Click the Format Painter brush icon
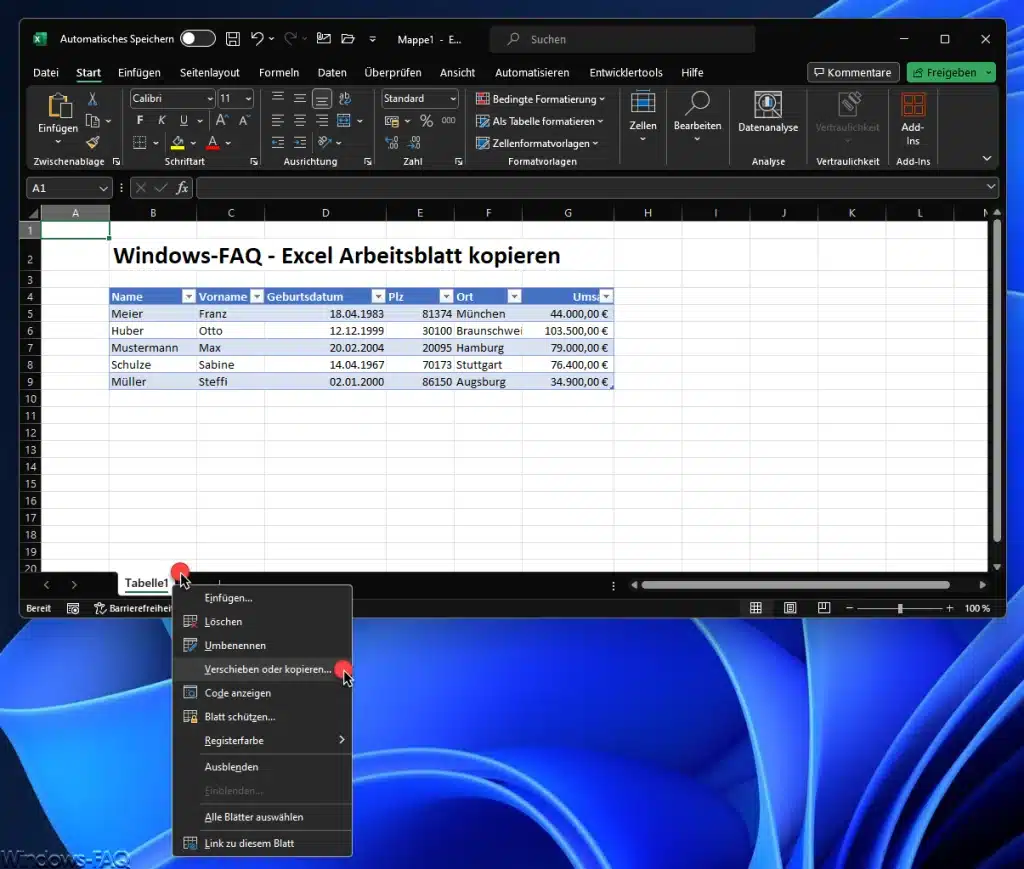Image resolution: width=1024 pixels, height=869 pixels. pos(93,142)
